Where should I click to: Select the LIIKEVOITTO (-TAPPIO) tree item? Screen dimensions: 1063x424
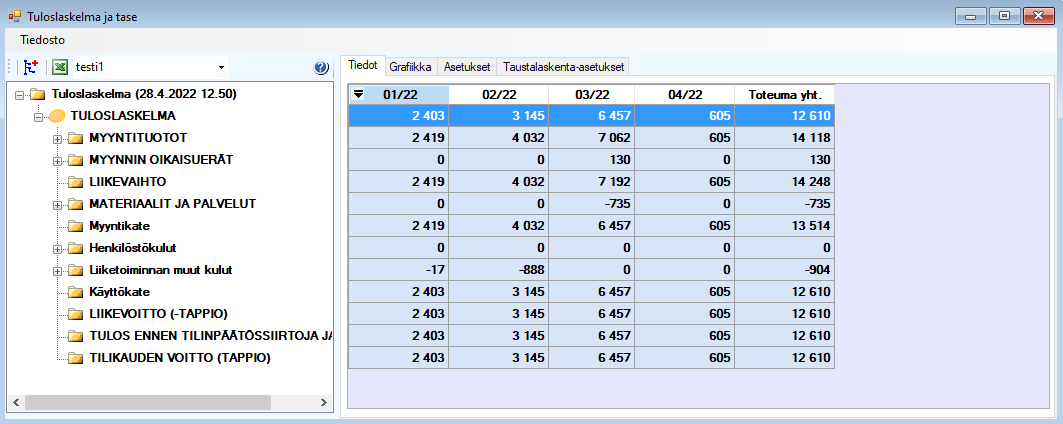pyautogui.click(x=158, y=314)
